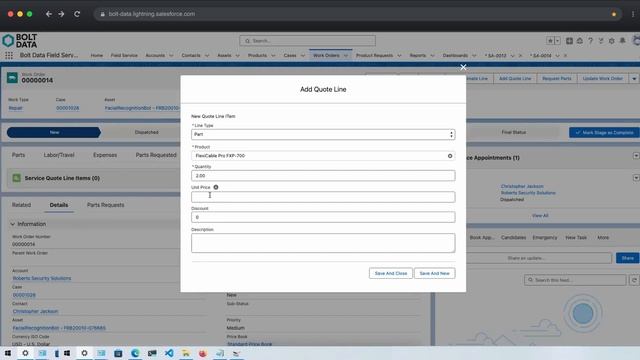
Task: Click into the Quantity field
Action: (x=323, y=176)
